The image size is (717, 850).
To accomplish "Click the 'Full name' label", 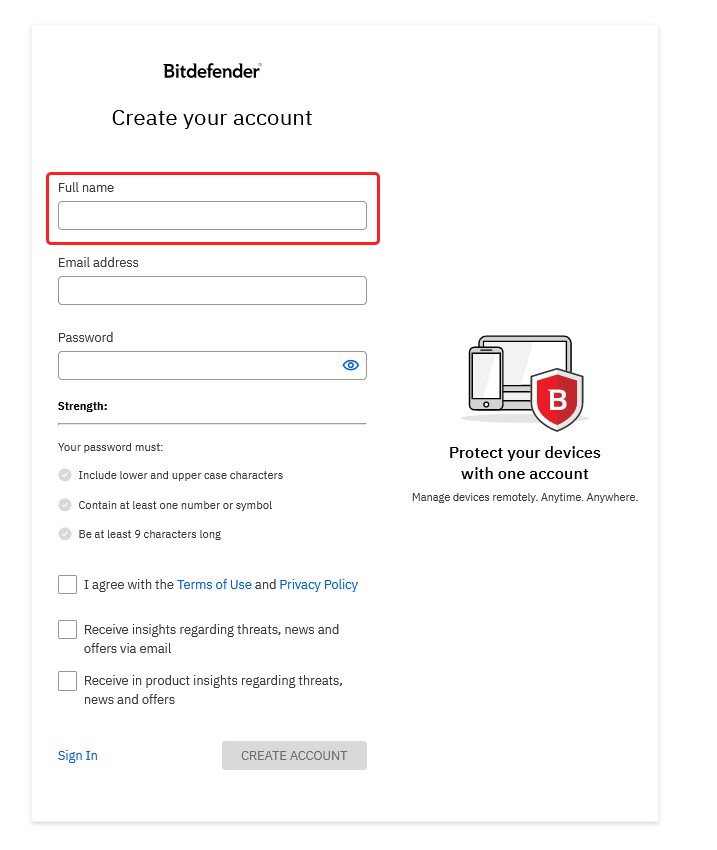I will (x=86, y=188).
